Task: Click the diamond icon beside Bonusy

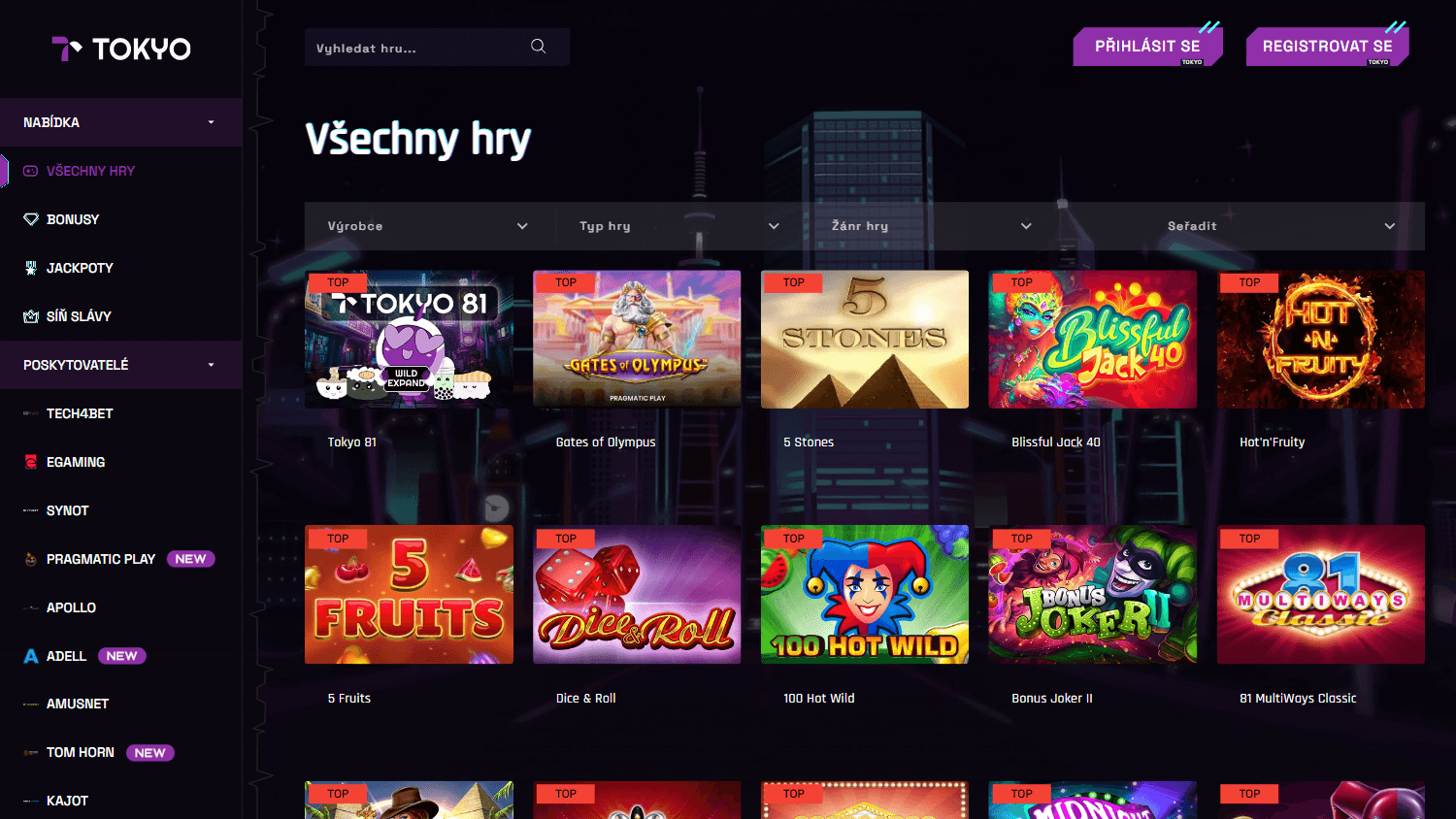Action: (x=31, y=219)
